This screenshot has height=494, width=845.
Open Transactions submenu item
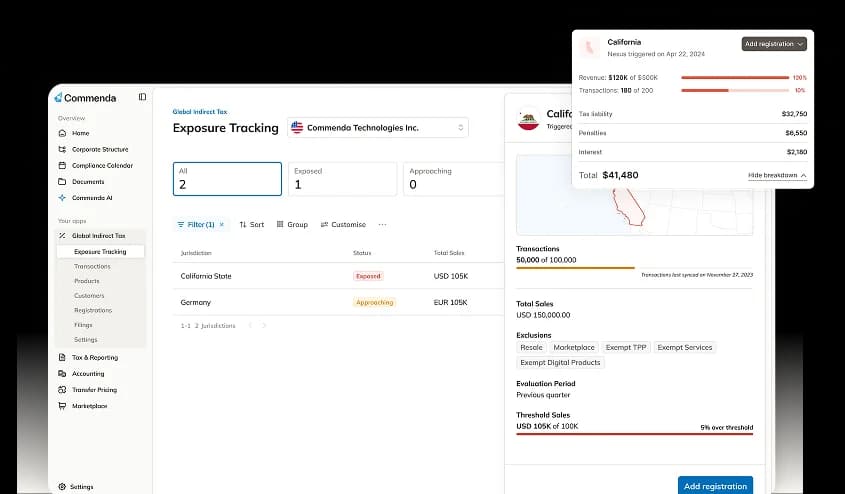pos(92,266)
